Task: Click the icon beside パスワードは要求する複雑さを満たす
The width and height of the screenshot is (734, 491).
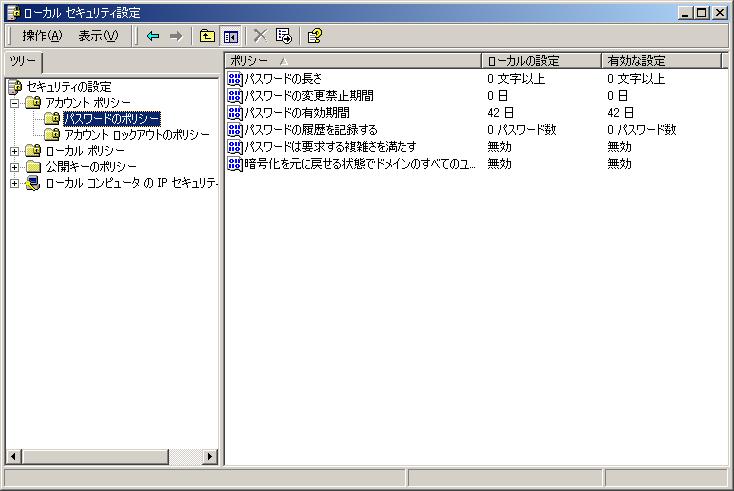Action: pyautogui.click(x=235, y=147)
